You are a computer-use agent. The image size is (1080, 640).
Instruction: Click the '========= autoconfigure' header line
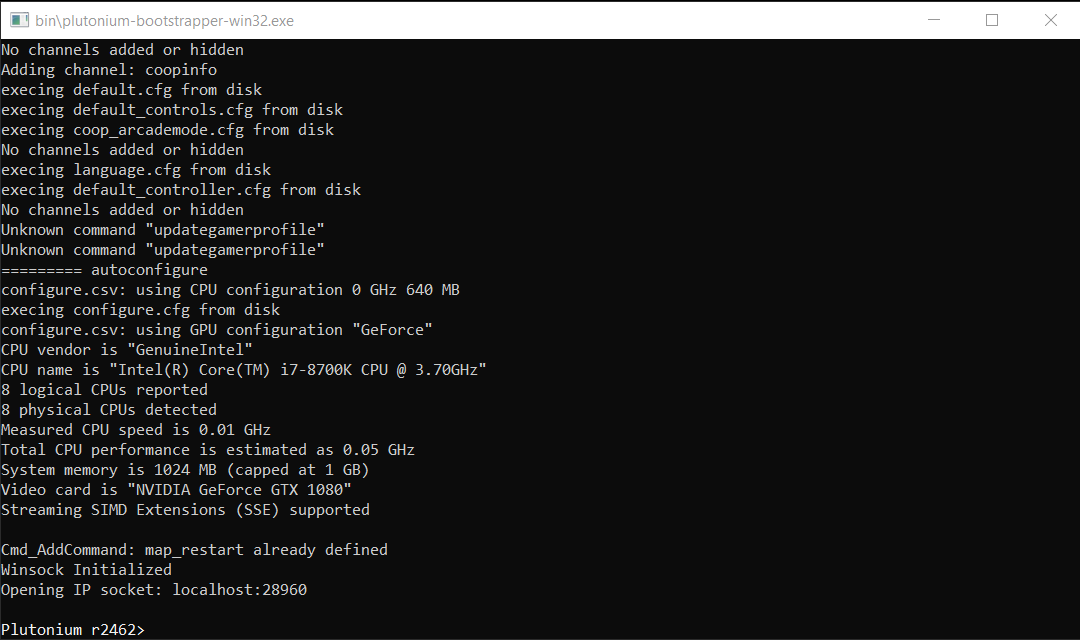(104, 270)
